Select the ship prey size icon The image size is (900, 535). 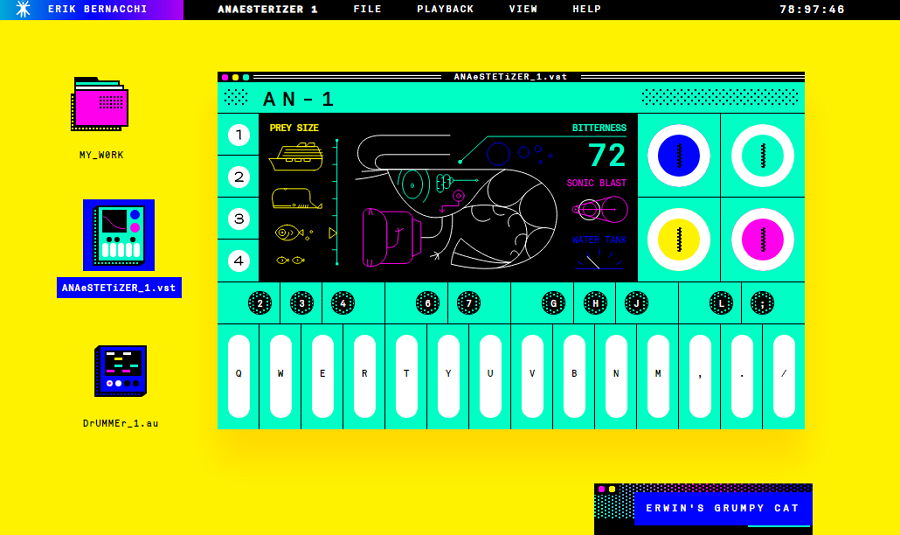click(296, 157)
